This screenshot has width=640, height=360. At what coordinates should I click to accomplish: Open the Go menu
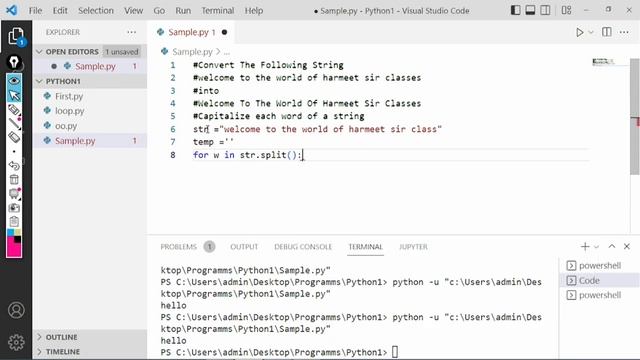159,11
